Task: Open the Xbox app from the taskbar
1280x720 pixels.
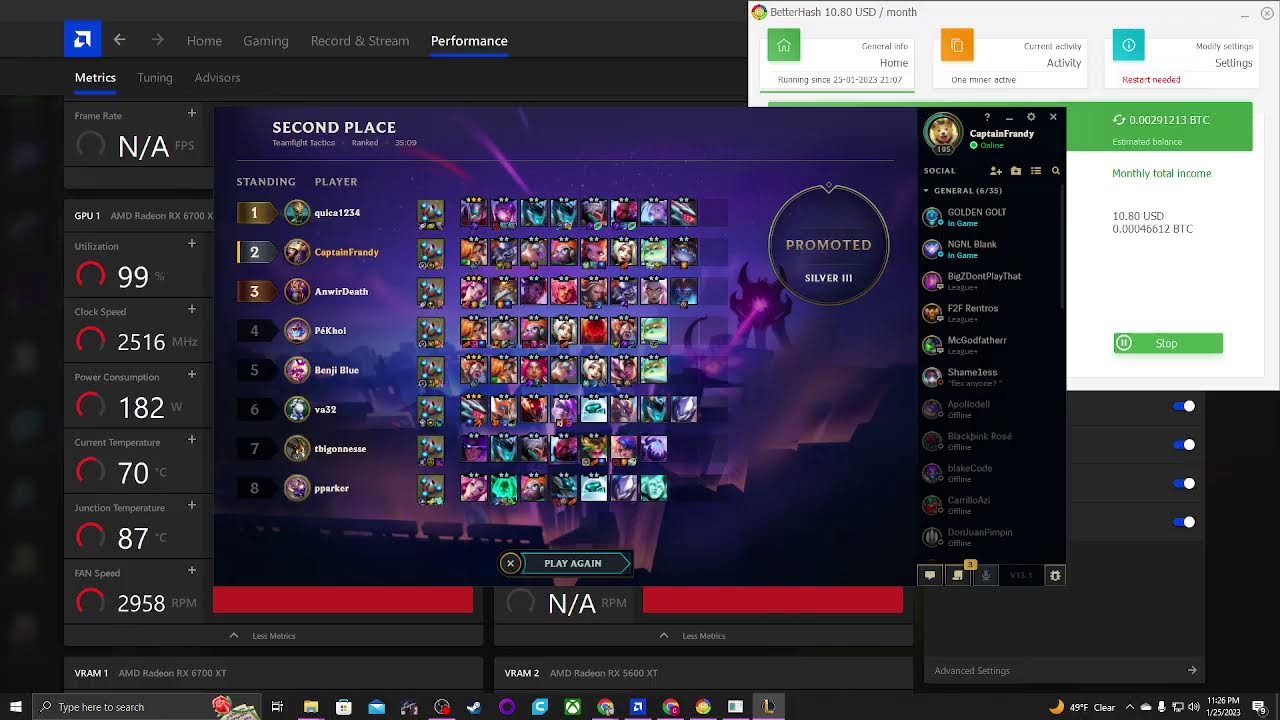Action: point(573,707)
